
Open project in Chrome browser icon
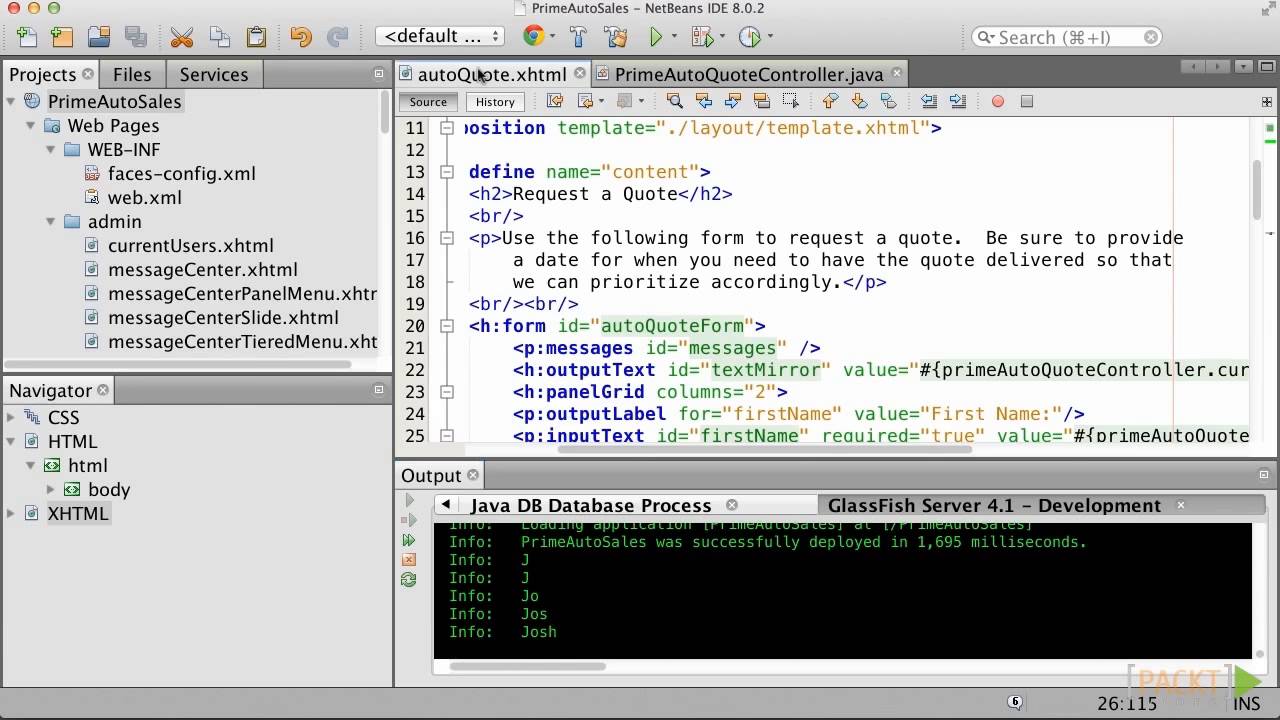tap(533, 37)
